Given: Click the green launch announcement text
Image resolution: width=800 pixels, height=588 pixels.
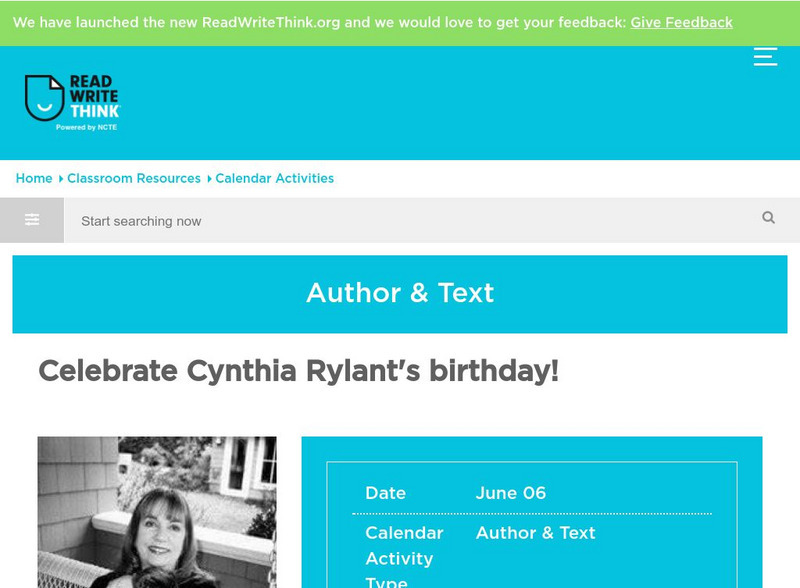Looking at the screenshot, I should pos(318,22).
